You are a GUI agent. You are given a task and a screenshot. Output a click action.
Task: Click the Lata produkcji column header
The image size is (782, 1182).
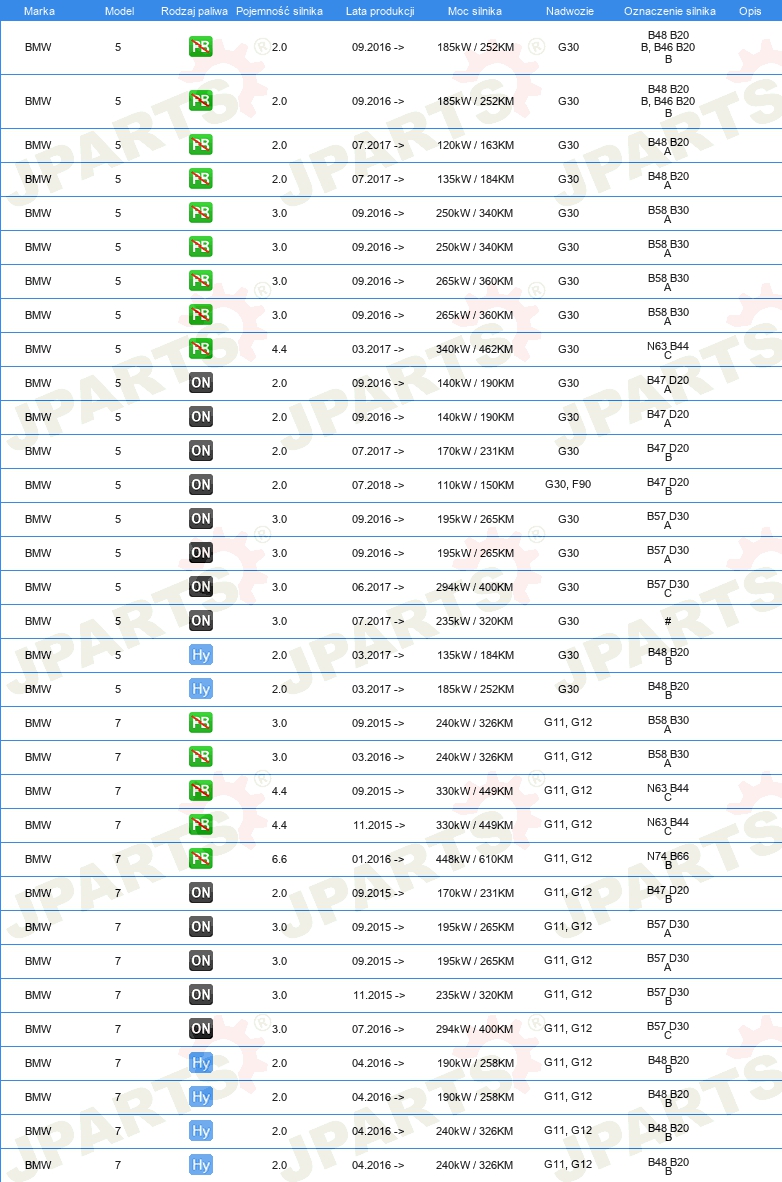[380, 11]
